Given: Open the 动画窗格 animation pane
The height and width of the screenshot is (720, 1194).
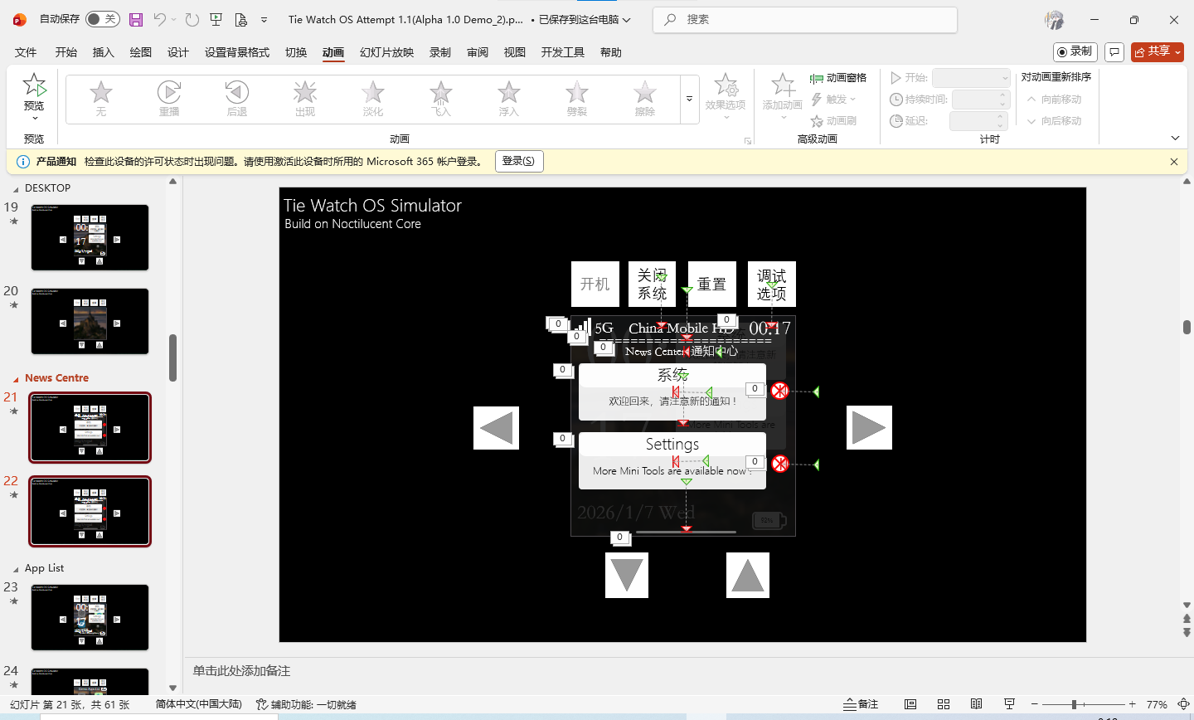Looking at the screenshot, I should (840, 76).
